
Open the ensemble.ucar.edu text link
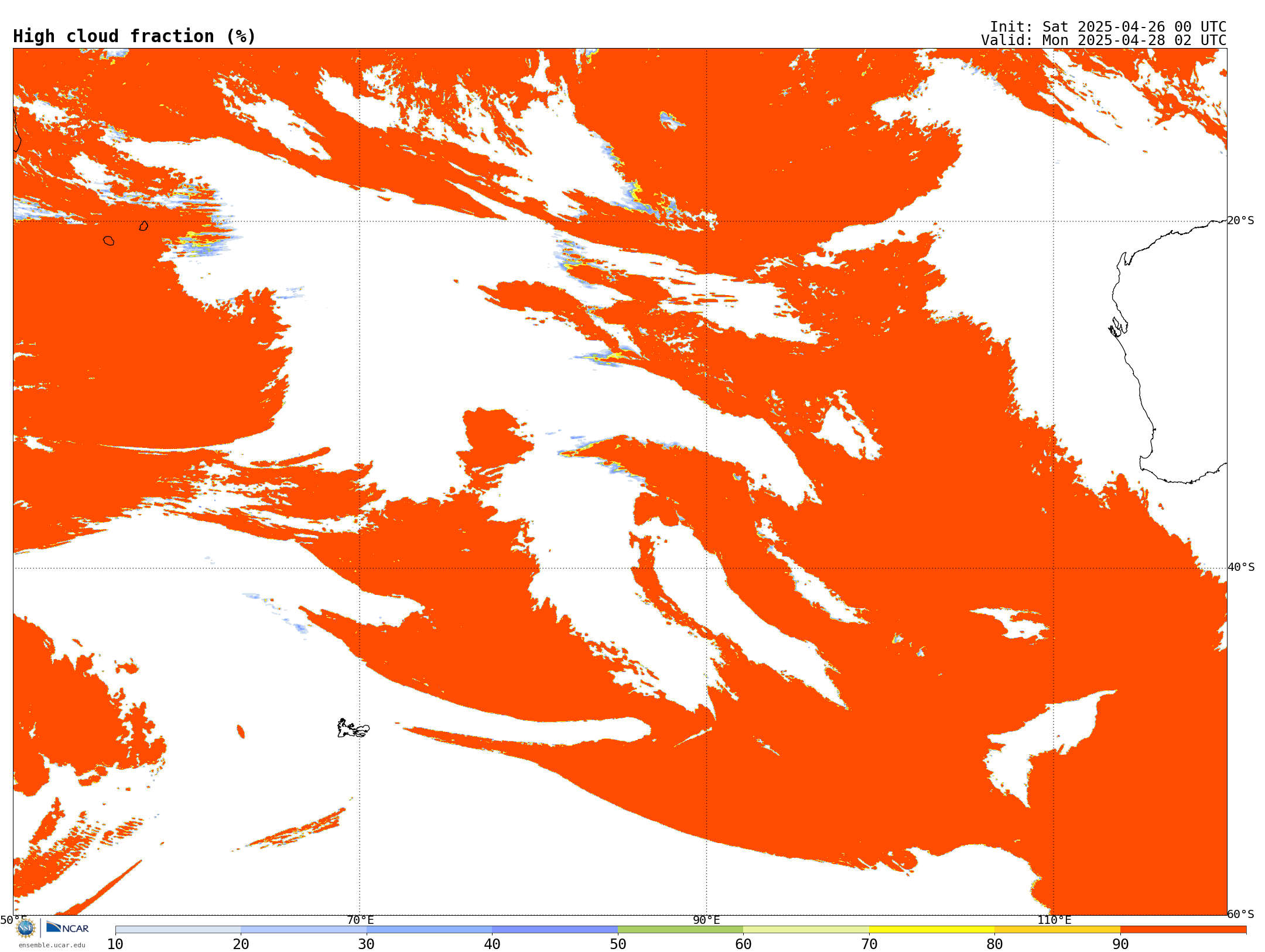(52, 945)
